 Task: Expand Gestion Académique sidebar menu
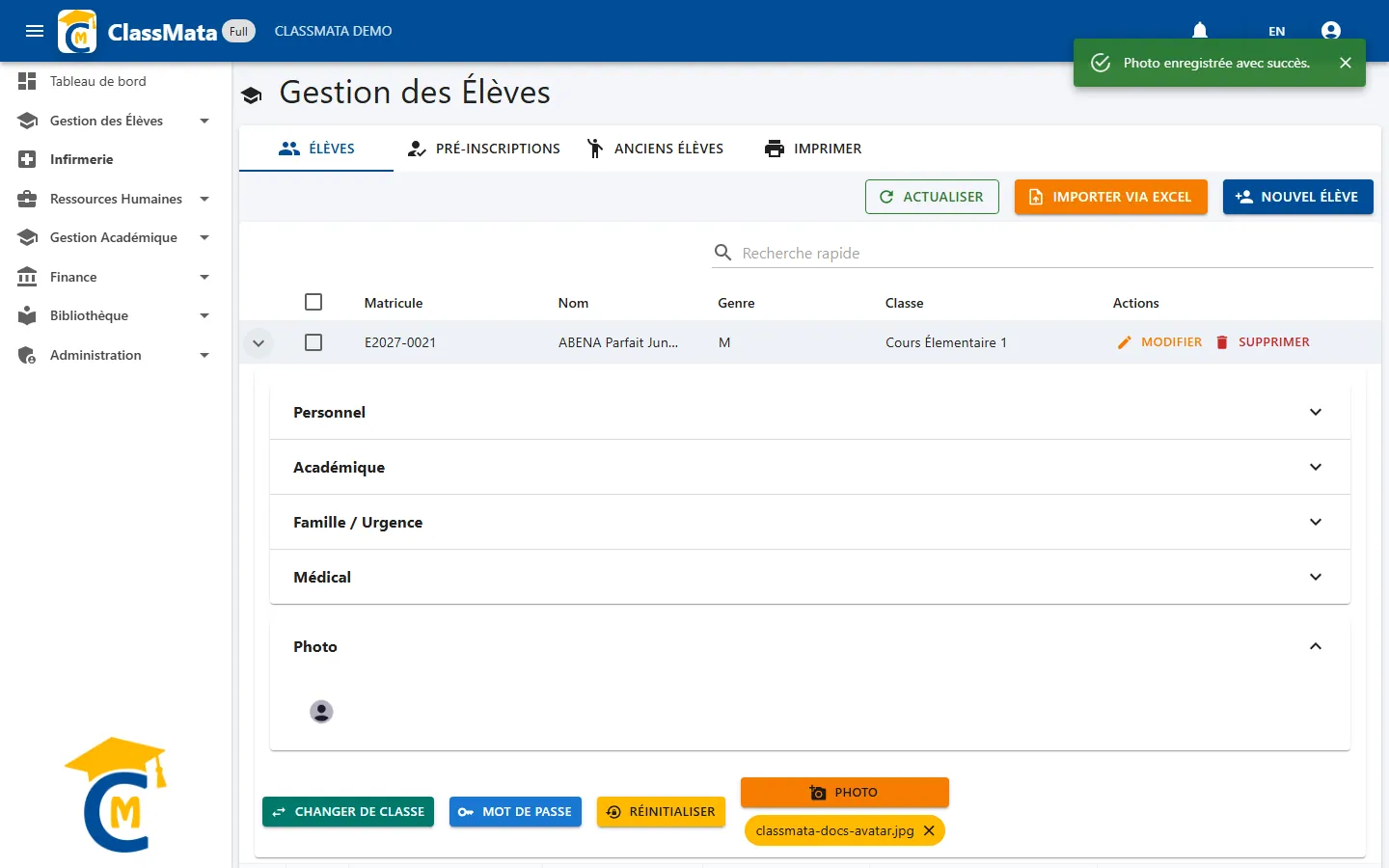coord(116,237)
